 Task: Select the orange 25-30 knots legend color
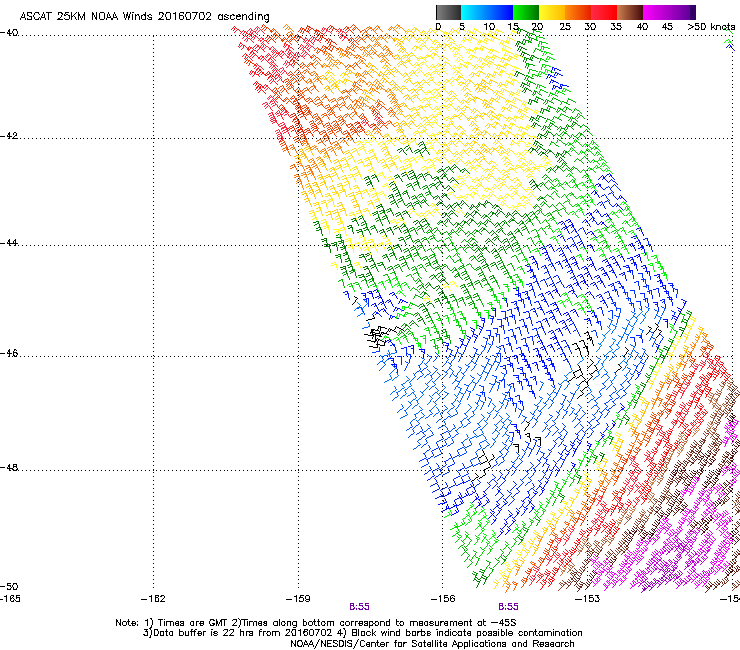click(x=578, y=12)
